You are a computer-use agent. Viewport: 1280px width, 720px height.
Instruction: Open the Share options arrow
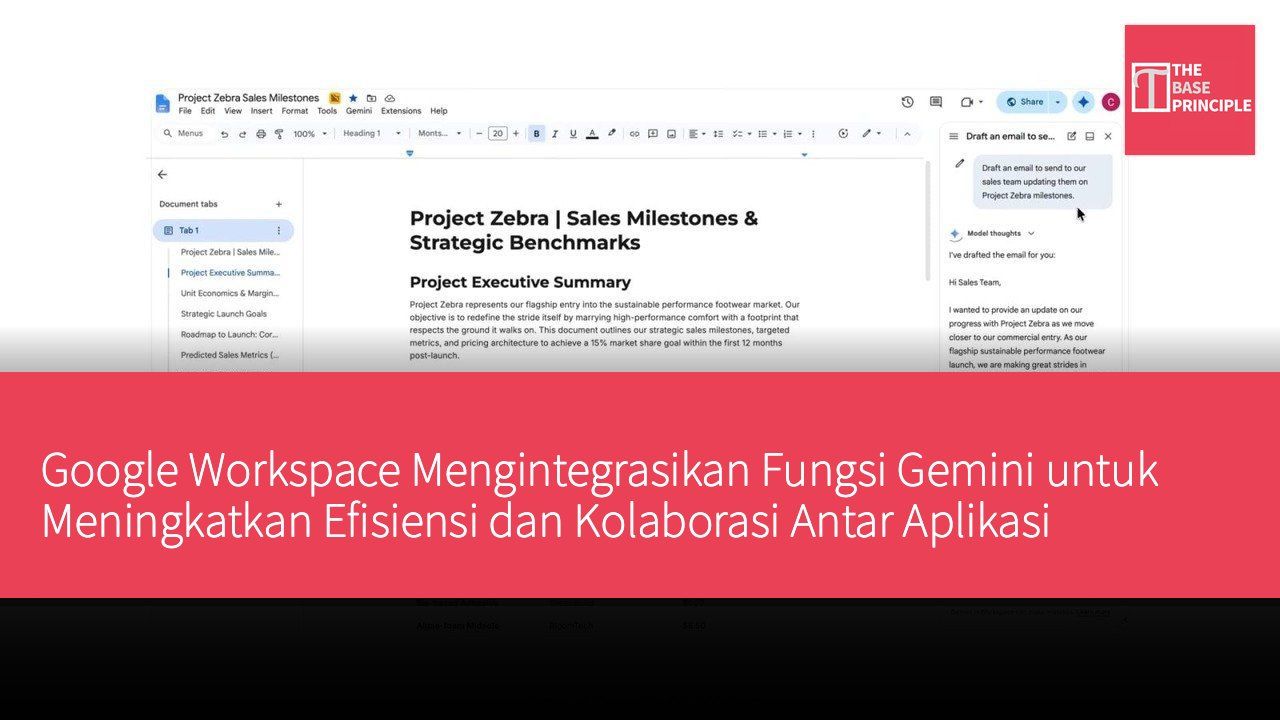[x=1058, y=102]
